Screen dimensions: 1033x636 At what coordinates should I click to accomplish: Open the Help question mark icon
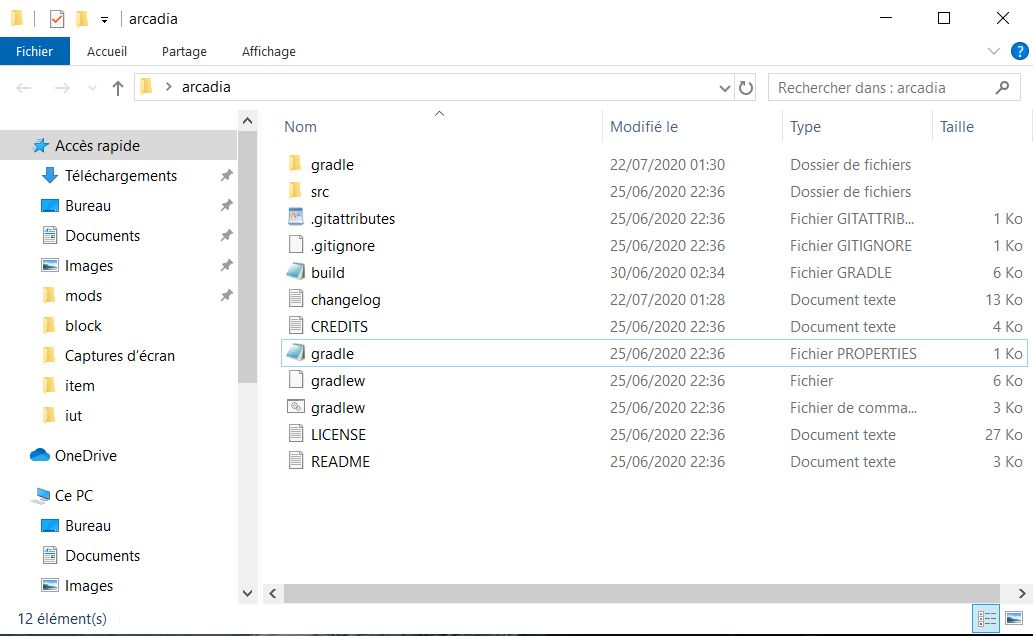[1019, 51]
